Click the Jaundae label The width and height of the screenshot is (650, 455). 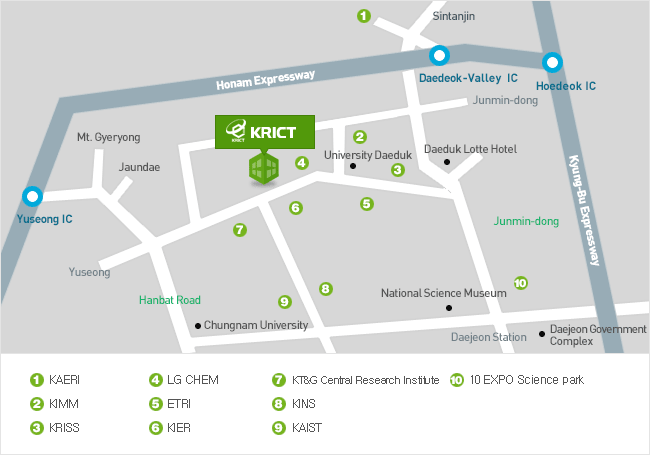click(139, 167)
